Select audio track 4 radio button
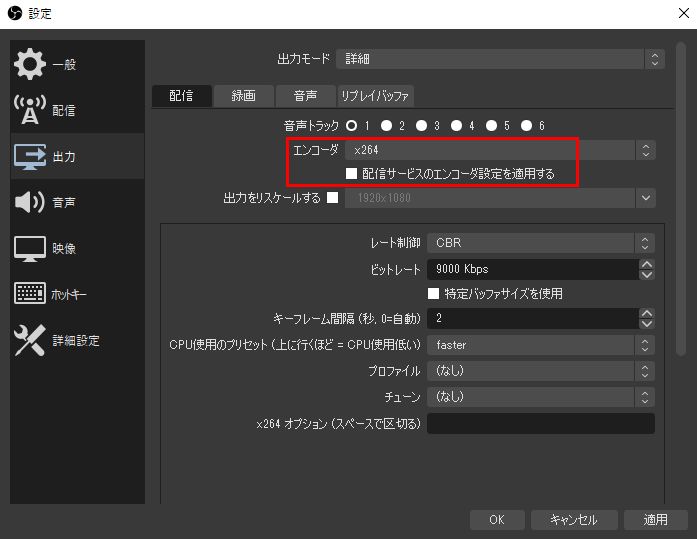Image resolution: width=697 pixels, height=539 pixels. tap(456, 126)
